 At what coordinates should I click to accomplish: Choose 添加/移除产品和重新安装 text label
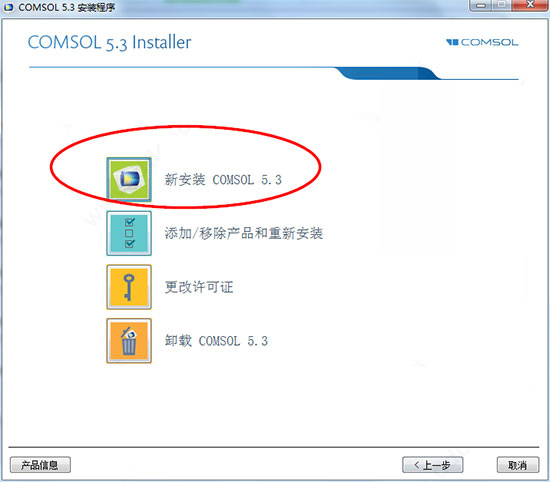(244, 233)
